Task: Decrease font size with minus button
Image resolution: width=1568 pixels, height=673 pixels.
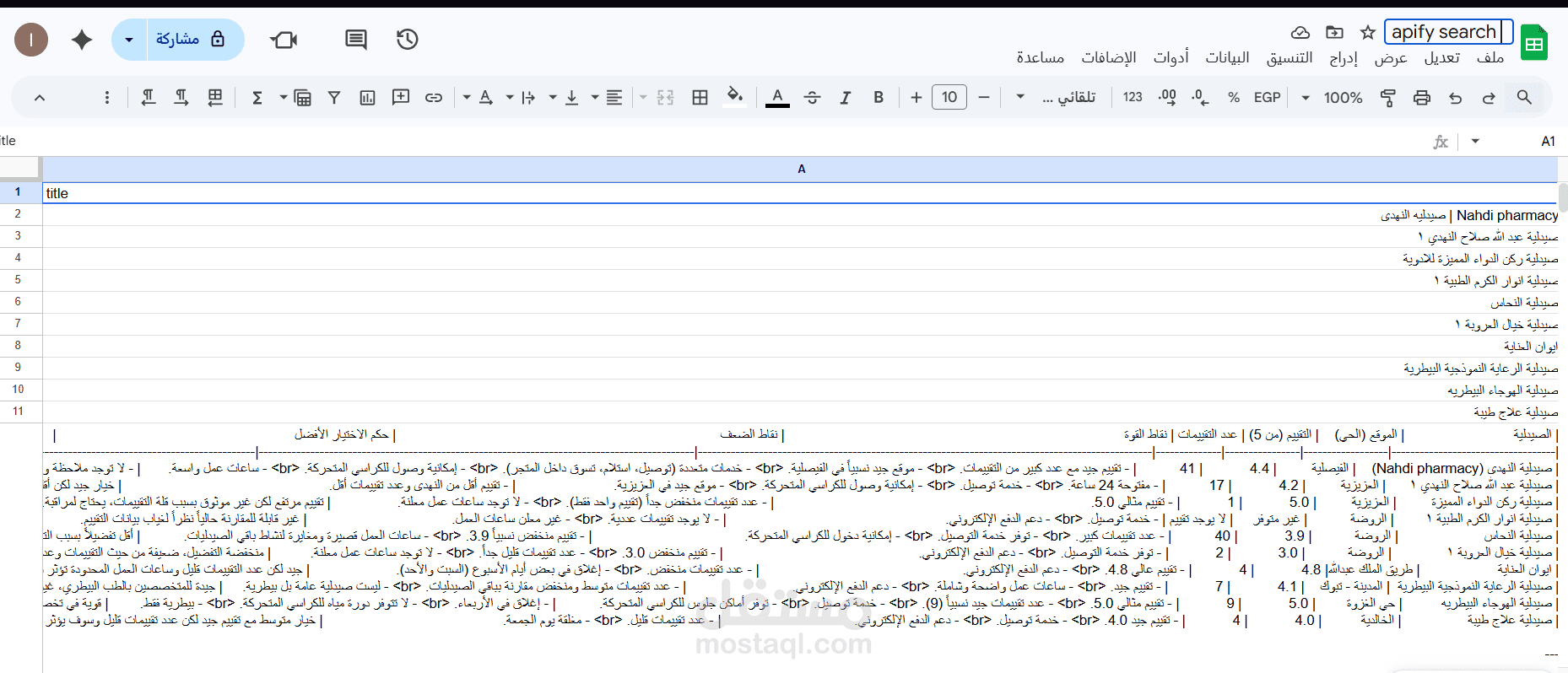Action: click(984, 98)
